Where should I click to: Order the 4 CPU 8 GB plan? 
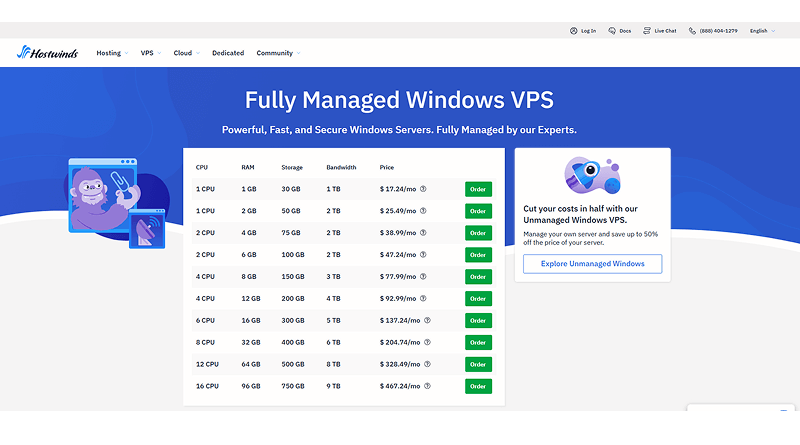(478, 277)
